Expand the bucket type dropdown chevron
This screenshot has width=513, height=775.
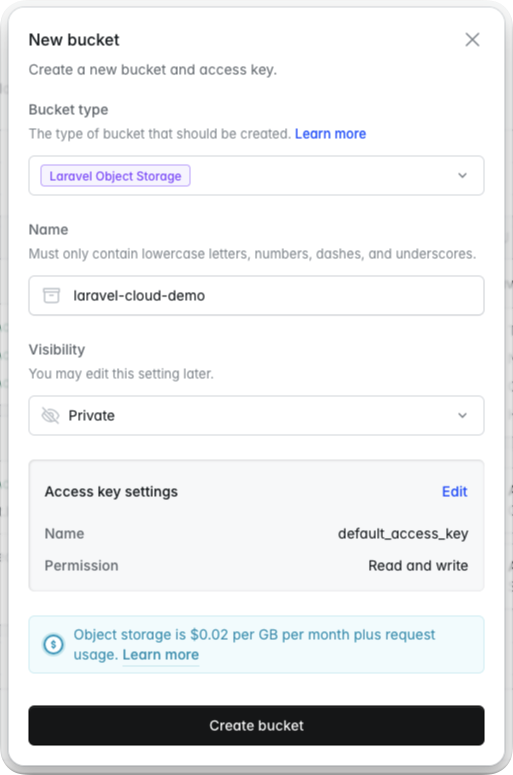(462, 175)
